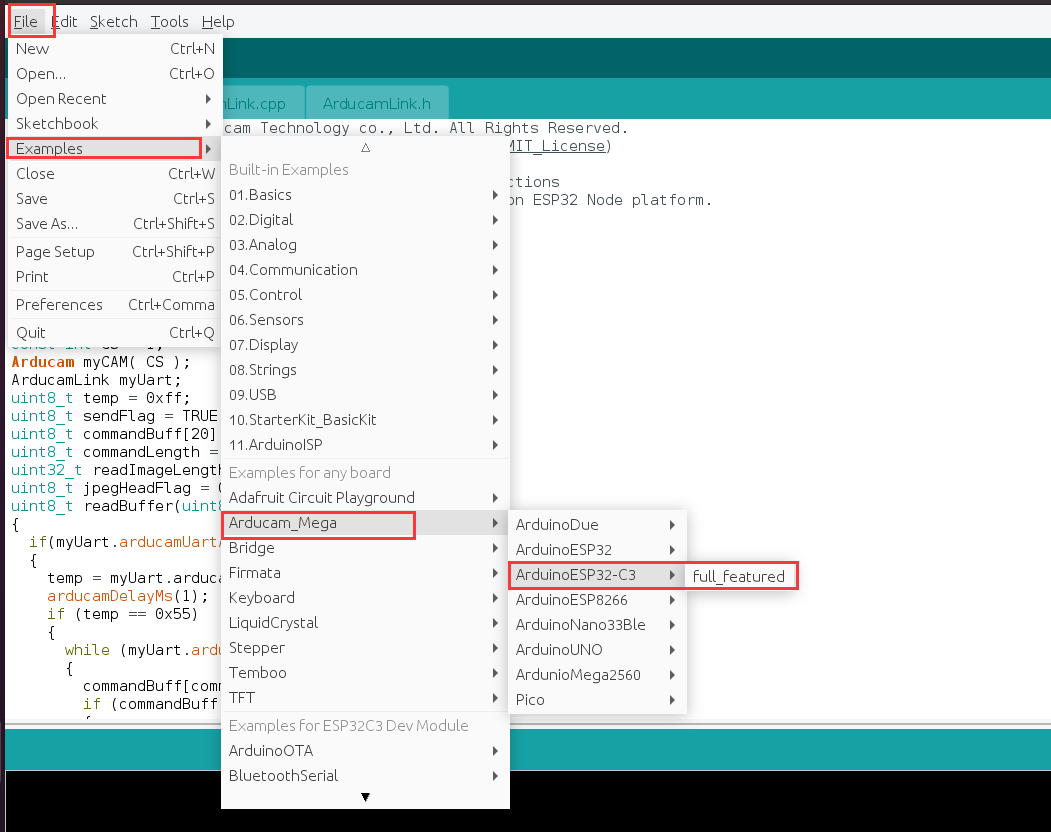Viewport: 1051px width, 832px height.
Task: Choose Print menu entry
Action: (115, 276)
